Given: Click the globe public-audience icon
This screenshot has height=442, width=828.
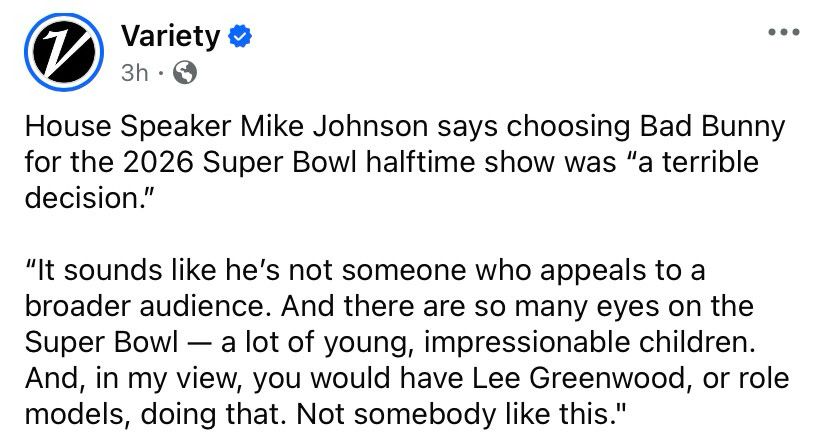Looking at the screenshot, I should click(x=185, y=72).
